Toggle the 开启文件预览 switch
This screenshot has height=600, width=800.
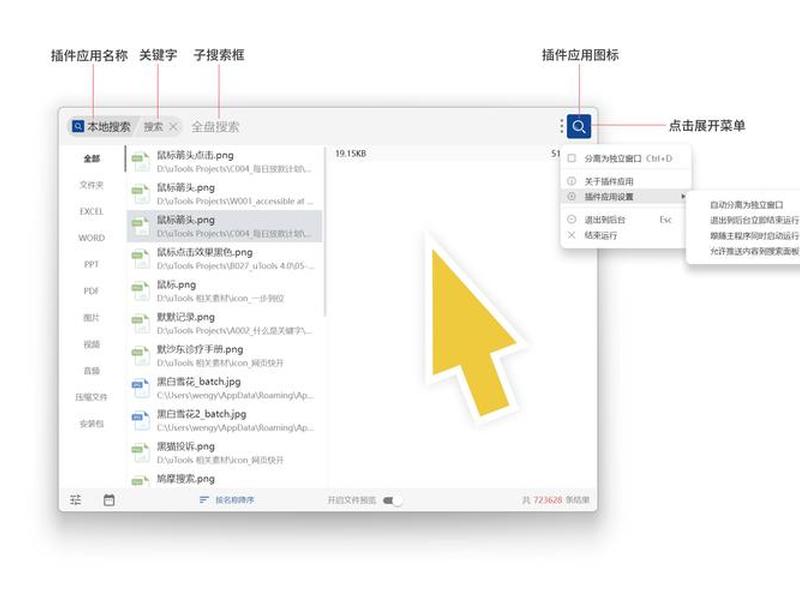pyautogui.click(x=392, y=500)
